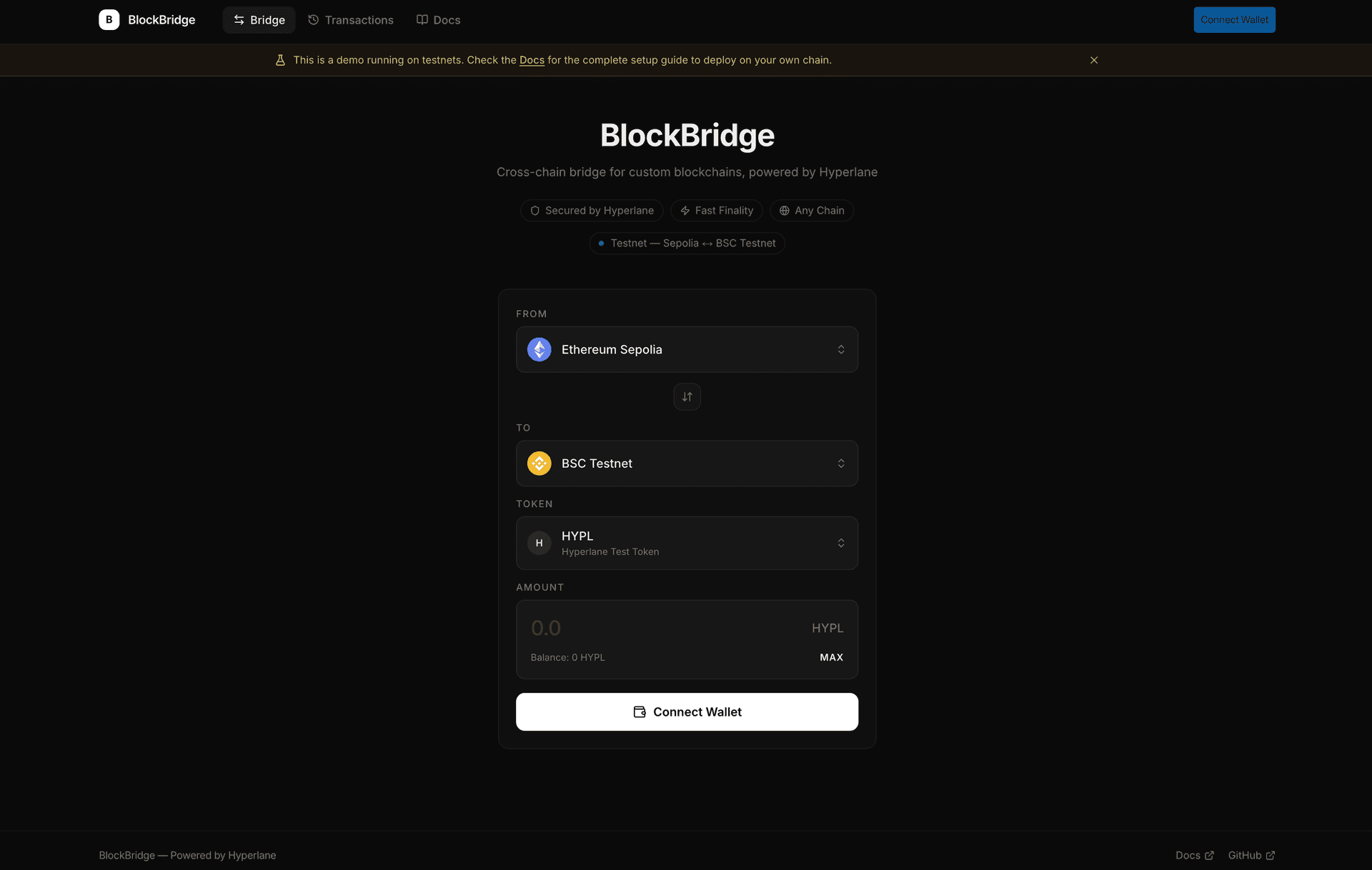
Task: Click the Fast Finality badge
Action: (717, 211)
